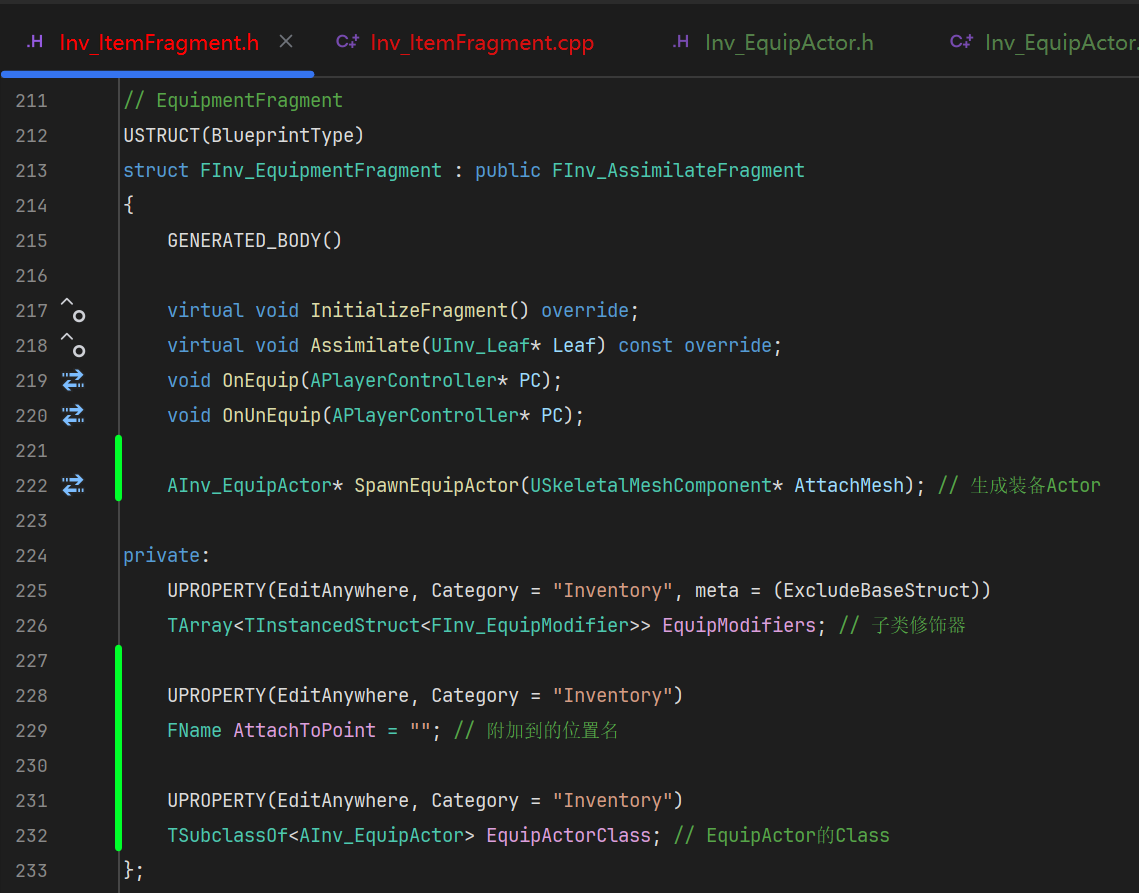This screenshot has width=1139, height=893.
Task: Click the OnEquip function name
Action: click(x=260, y=380)
